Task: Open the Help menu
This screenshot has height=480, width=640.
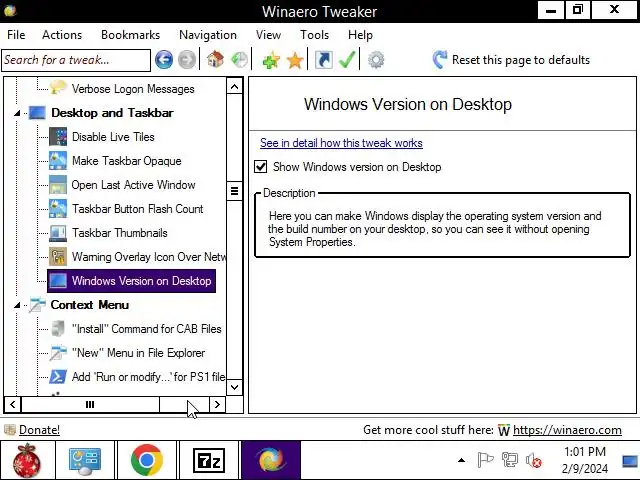Action: pos(360,35)
